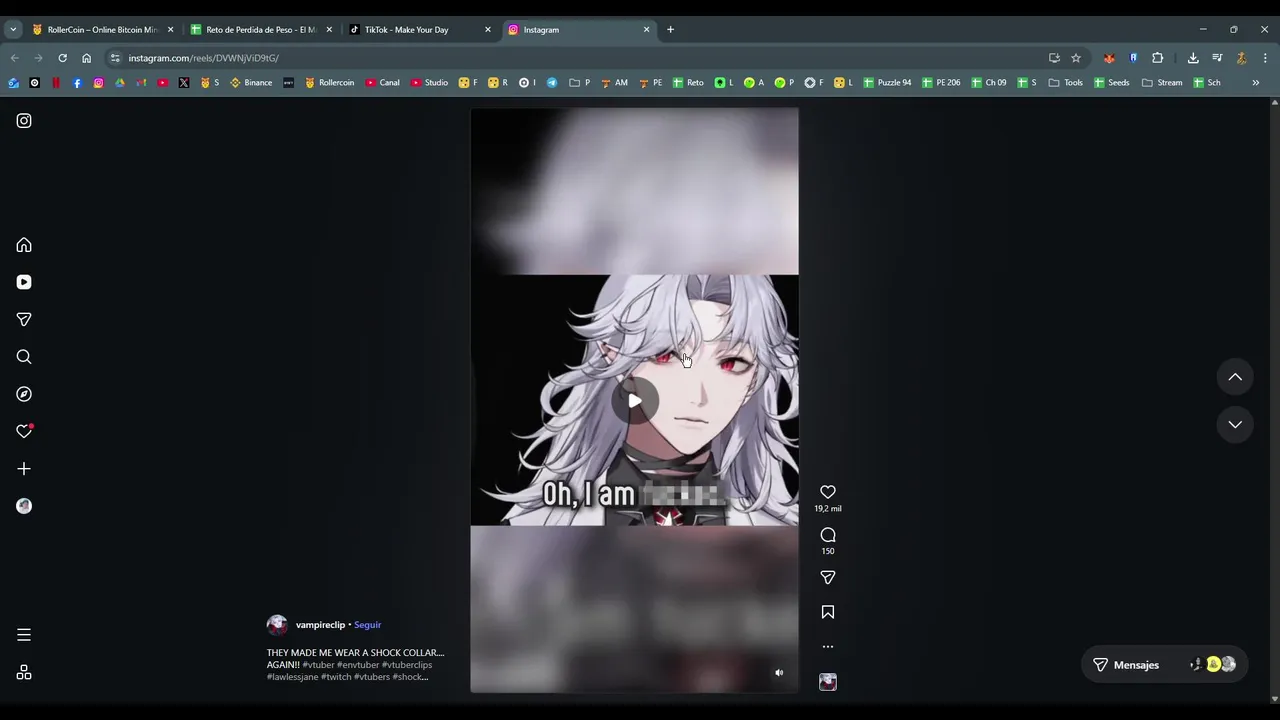Open the Reels section in the sidebar
This screenshot has width=1280, height=720.
(24, 282)
